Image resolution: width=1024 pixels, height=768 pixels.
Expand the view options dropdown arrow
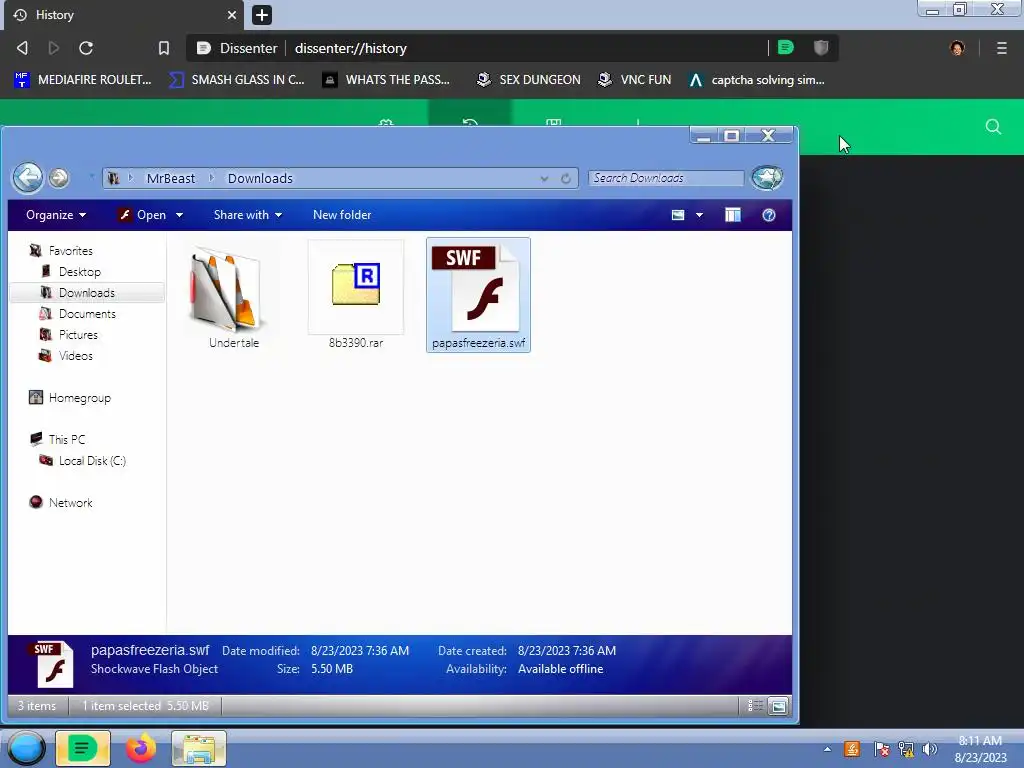(699, 215)
